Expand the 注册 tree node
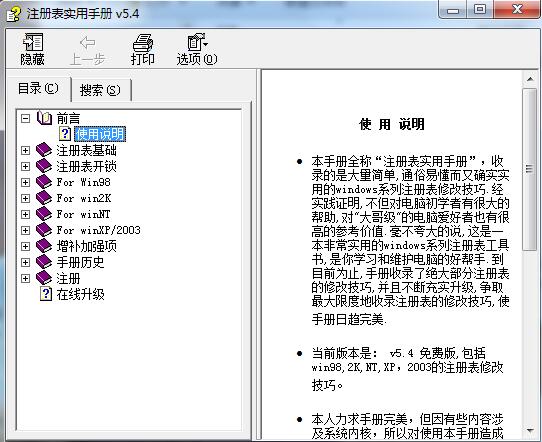 pos(25,278)
